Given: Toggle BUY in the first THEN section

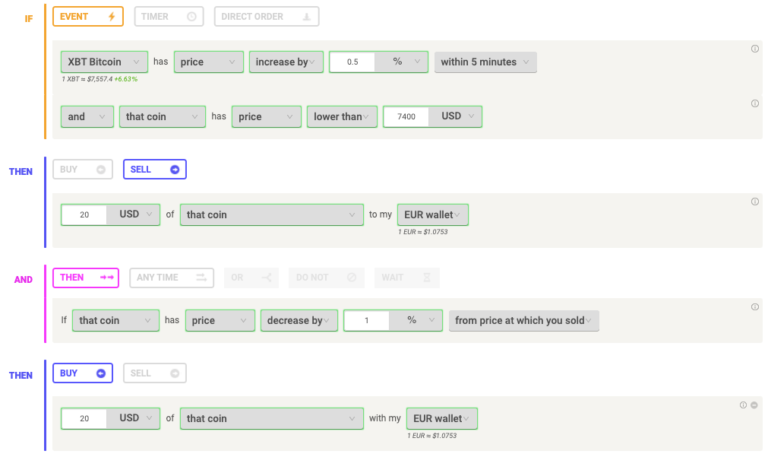Looking at the screenshot, I should point(83,169).
